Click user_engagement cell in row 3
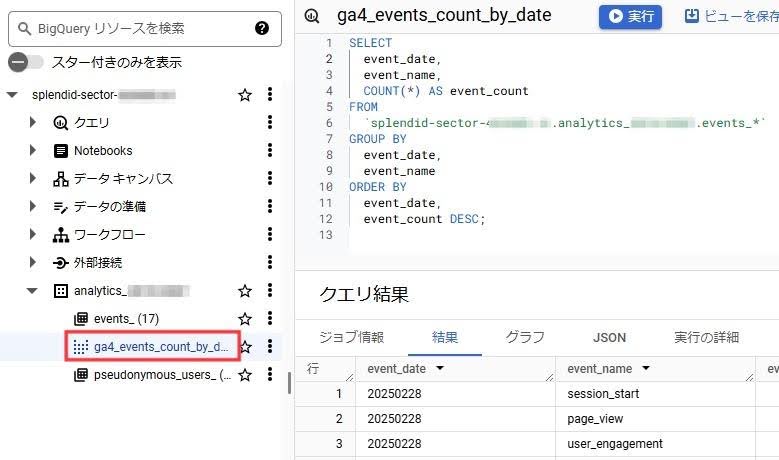 pos(615,444)
